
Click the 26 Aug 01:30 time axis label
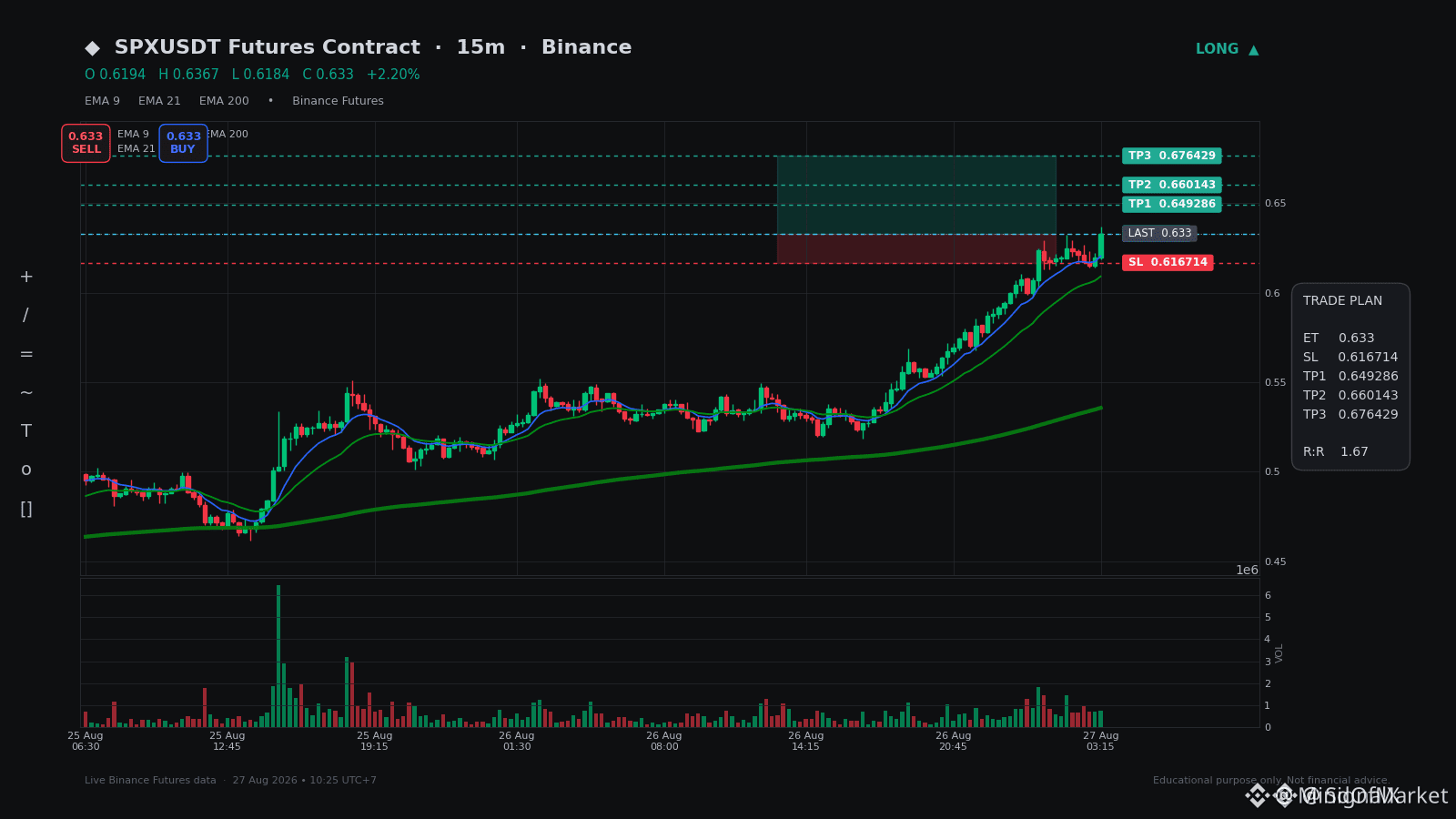coord(517,741)
